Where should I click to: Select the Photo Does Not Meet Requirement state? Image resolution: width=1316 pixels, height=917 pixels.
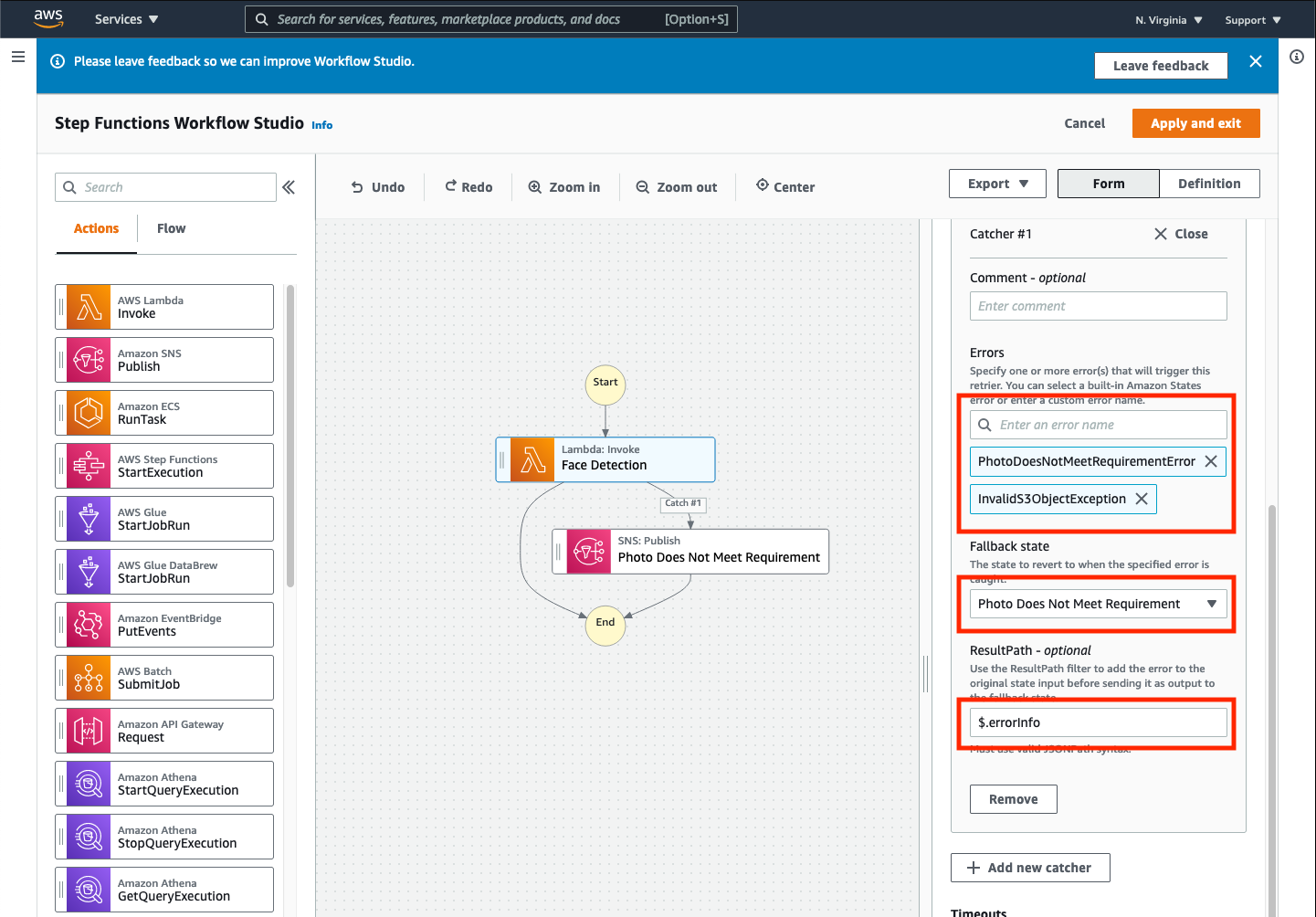pos(690,552)
